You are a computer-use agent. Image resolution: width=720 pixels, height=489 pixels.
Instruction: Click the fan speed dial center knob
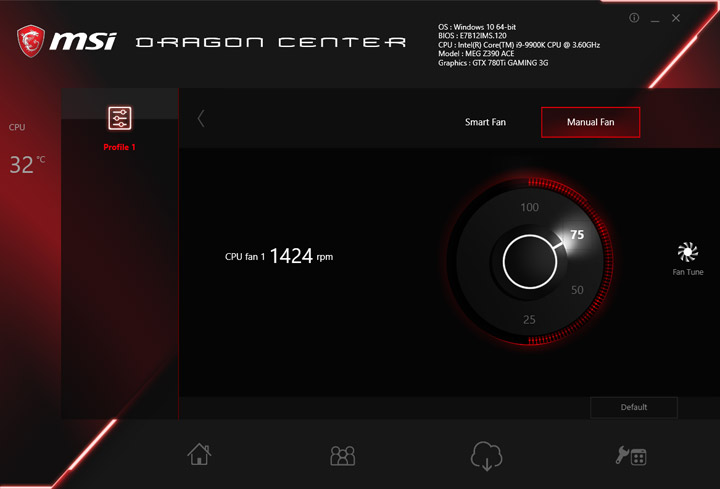coord(530,262)
